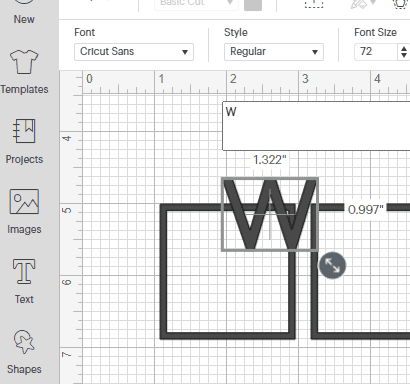Open the Templates t-shirt icon
The height and width of the screenshot is (384, 410).
point(24,62)
